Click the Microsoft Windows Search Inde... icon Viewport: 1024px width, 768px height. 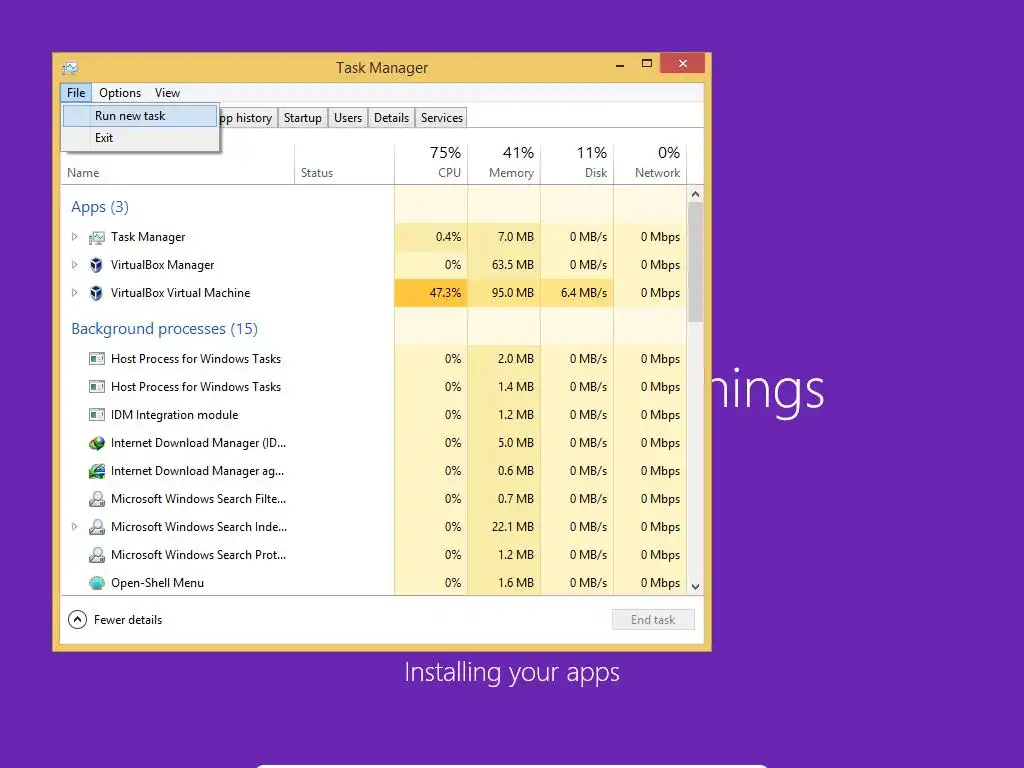coord(97,527)
